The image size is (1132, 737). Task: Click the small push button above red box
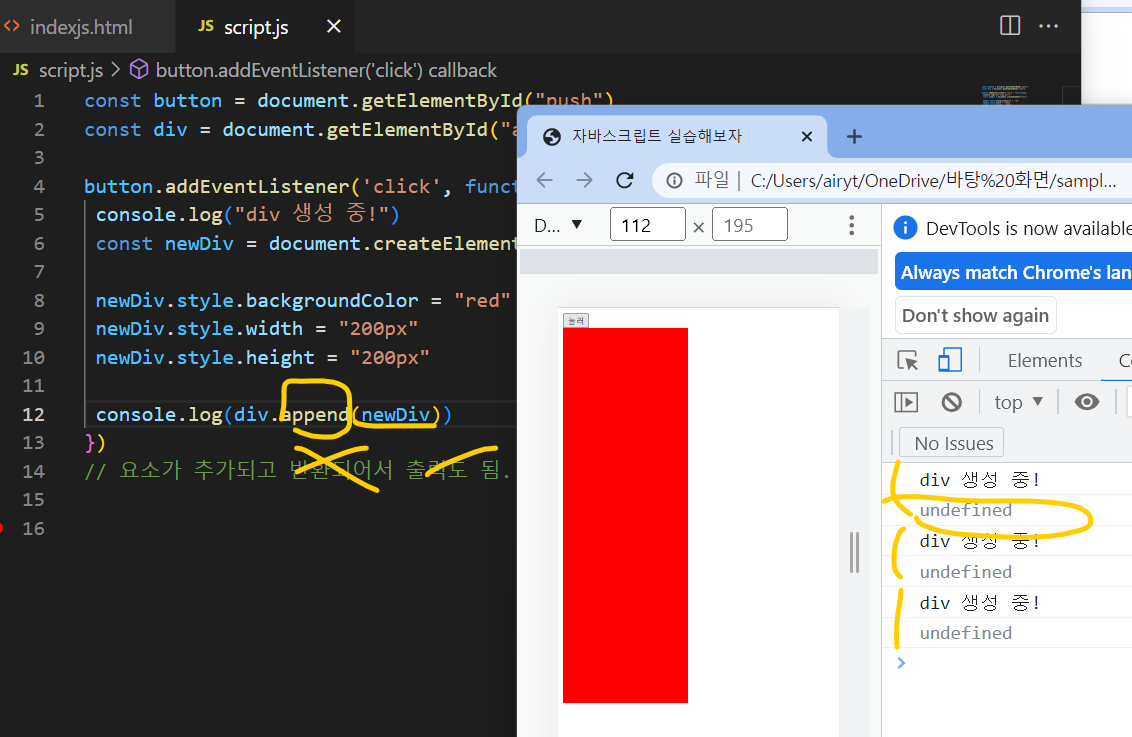(x=576, y=320)
